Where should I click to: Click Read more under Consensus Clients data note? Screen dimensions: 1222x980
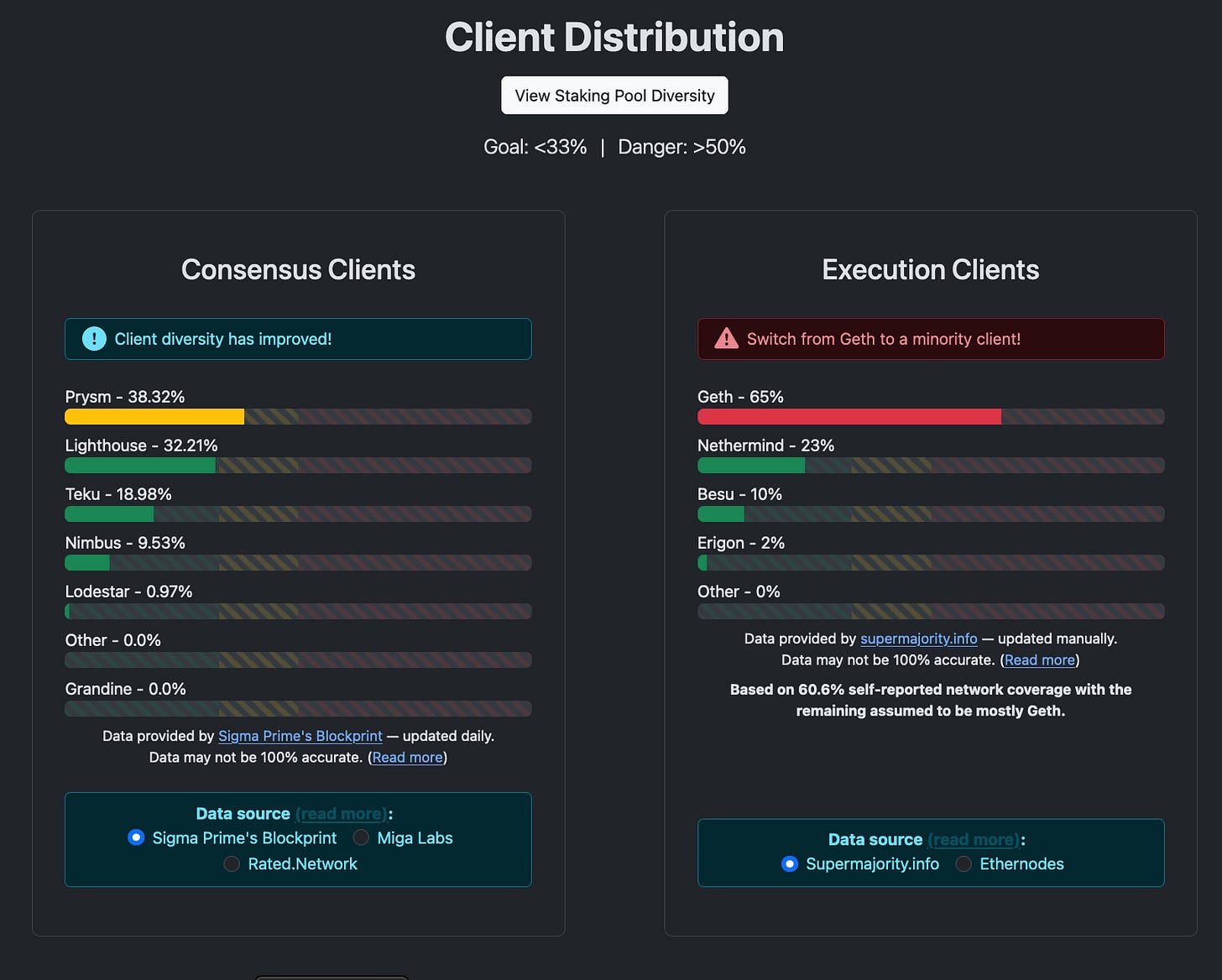407,757
